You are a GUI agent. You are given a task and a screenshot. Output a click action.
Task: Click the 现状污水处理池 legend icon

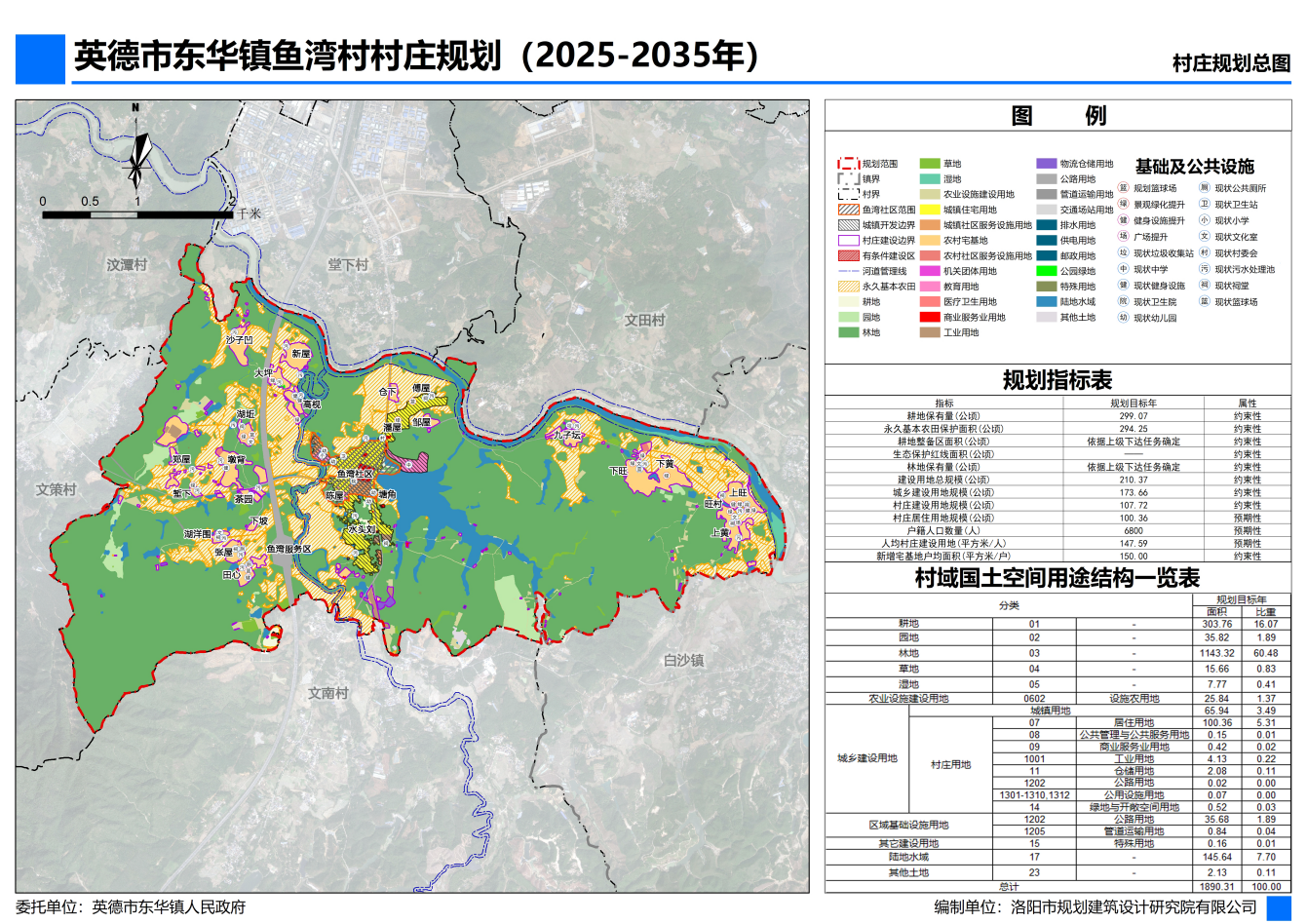(1205, 269)
